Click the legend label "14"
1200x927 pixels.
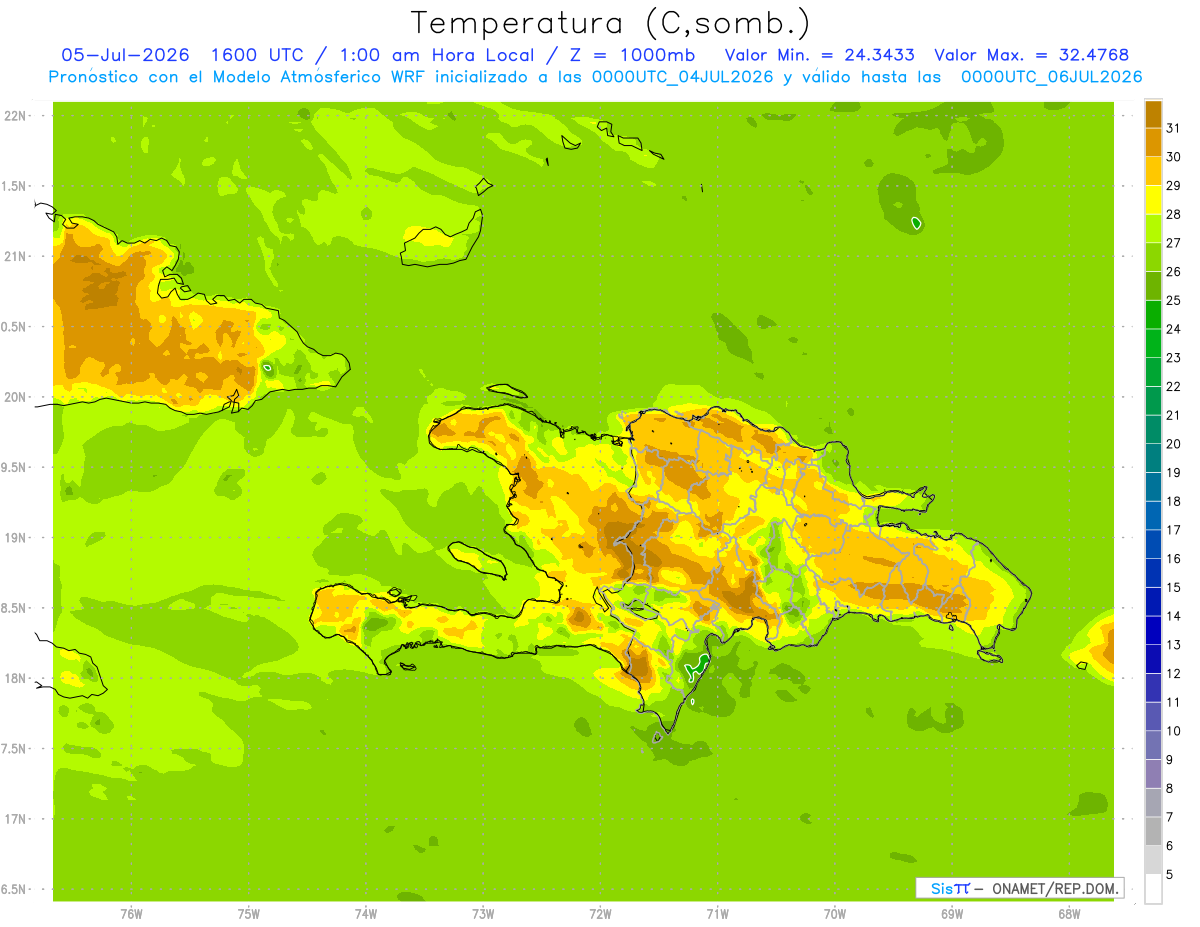[x=1173, y=616]
